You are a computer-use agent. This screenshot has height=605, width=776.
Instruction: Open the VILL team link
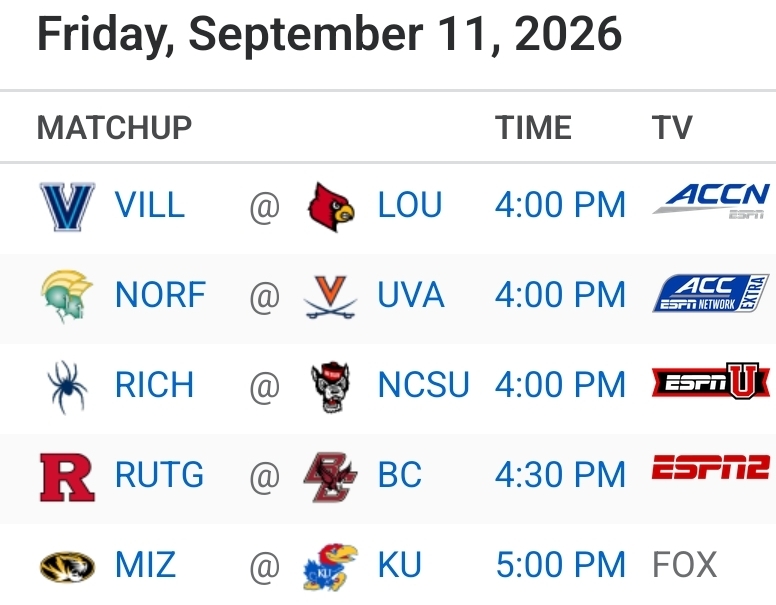150,205
